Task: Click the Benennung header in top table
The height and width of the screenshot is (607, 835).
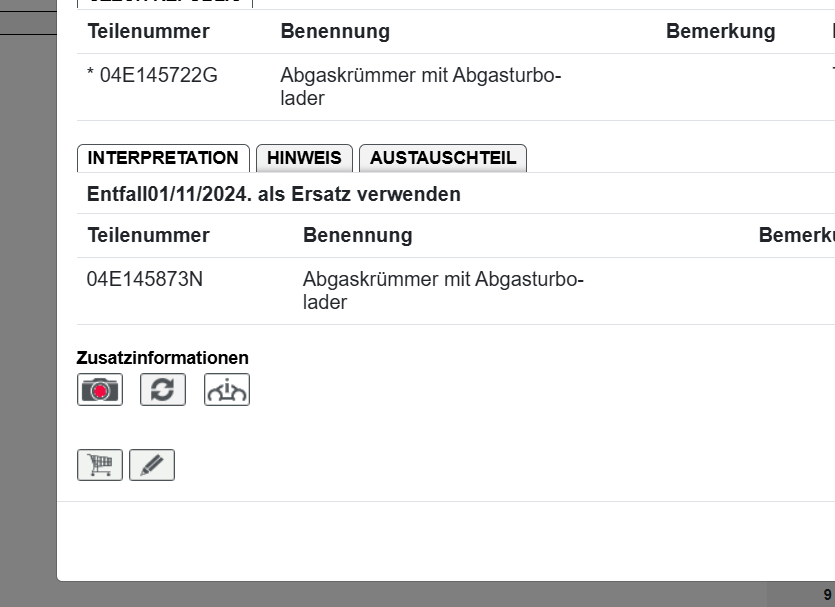Action: tap(335, 31)
